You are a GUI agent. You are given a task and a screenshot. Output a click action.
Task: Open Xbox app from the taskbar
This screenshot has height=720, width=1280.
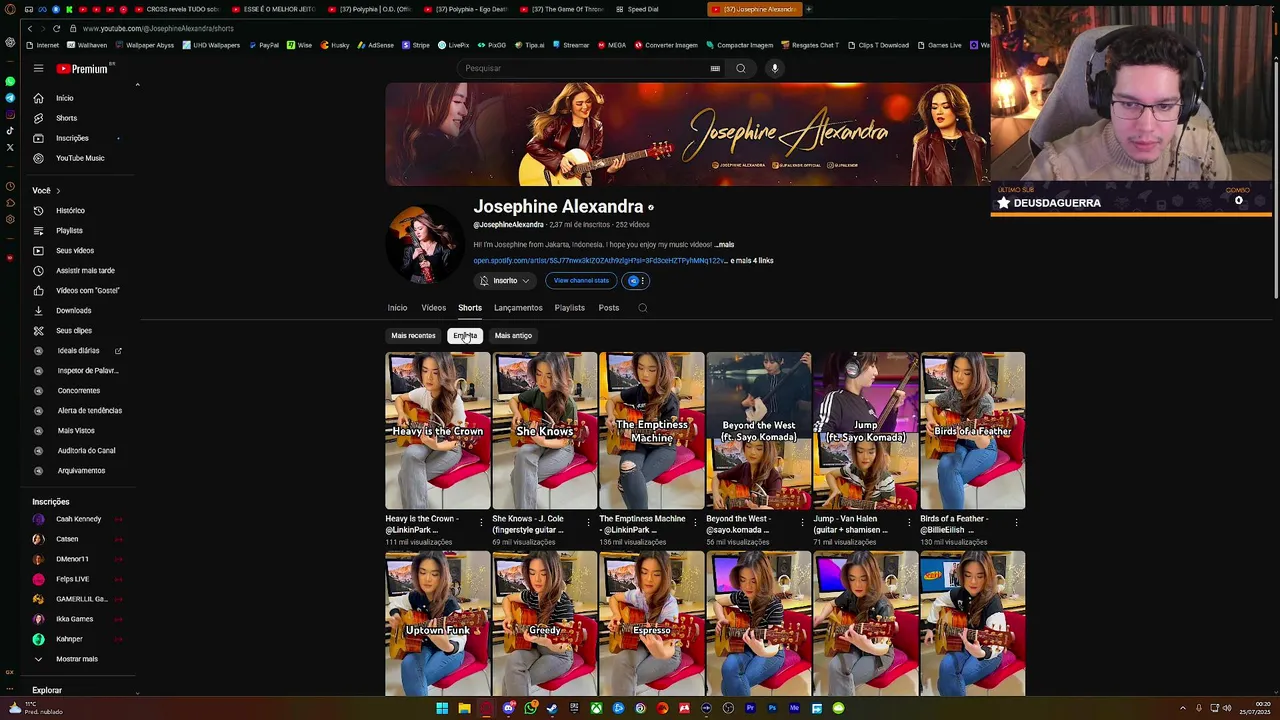[596, 709]
